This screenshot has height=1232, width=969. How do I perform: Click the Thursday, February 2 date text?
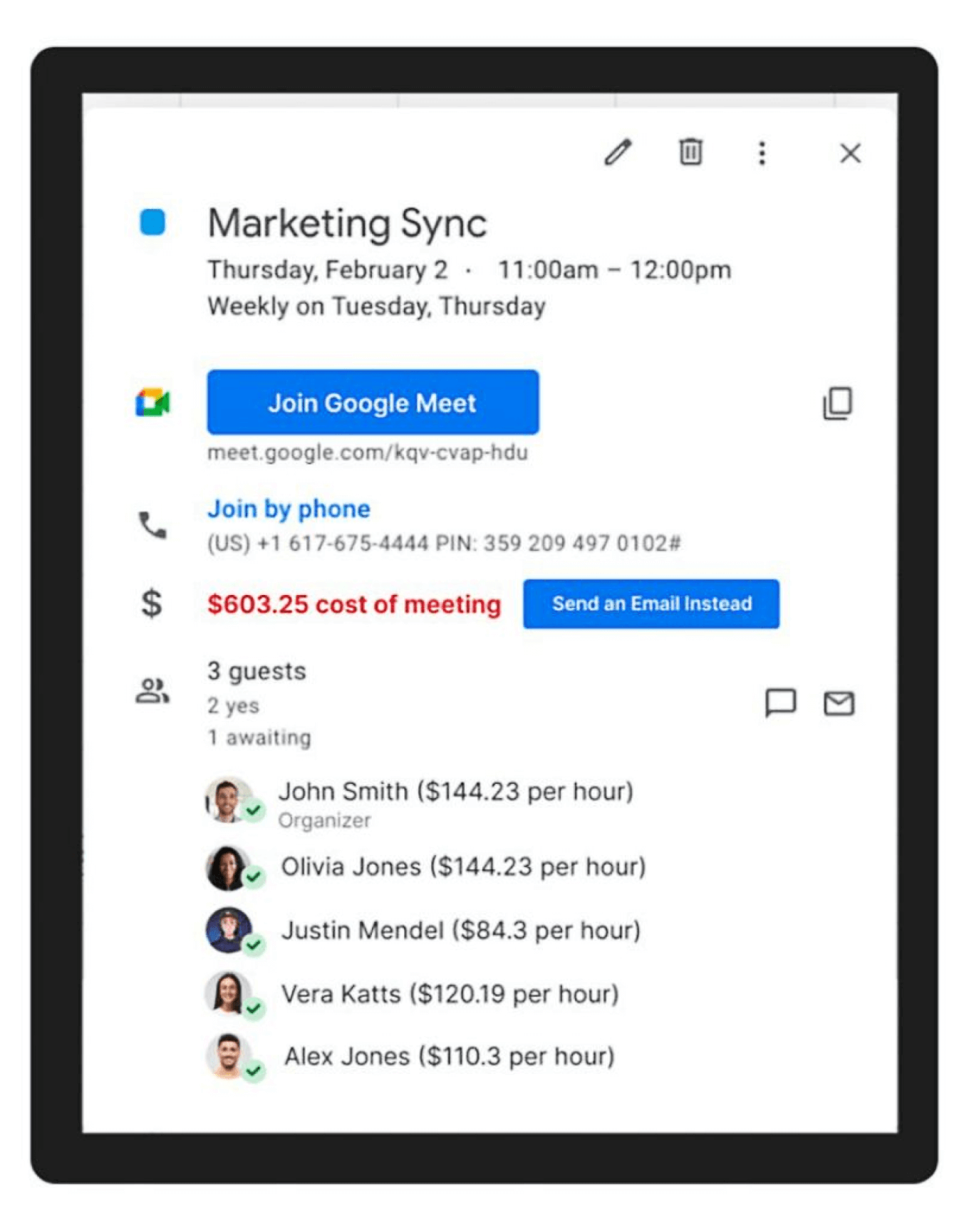[328, 270]
